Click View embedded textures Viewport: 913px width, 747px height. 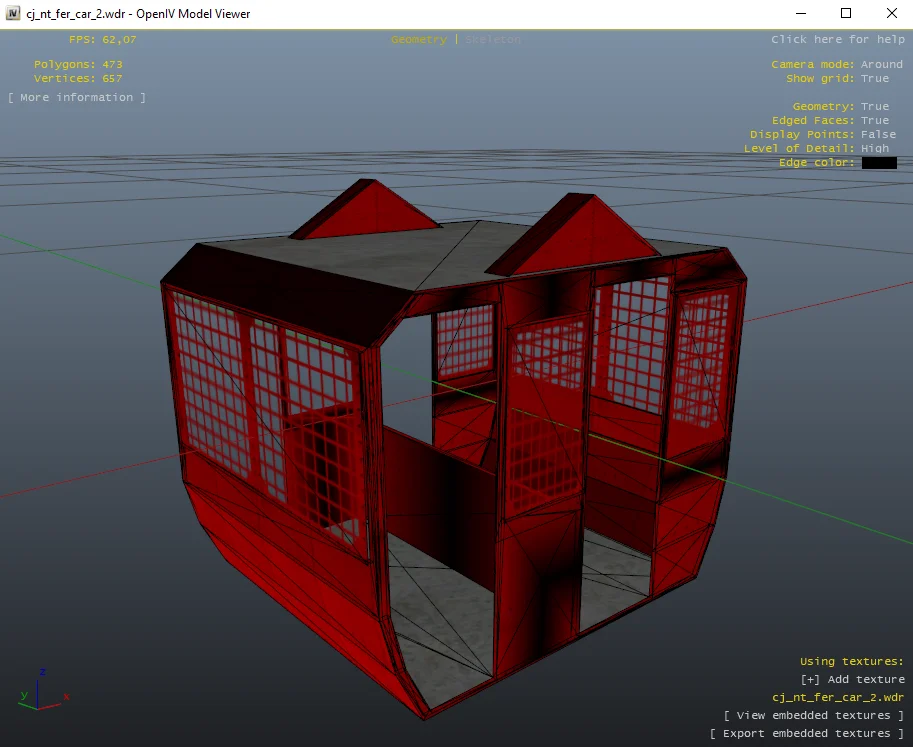tap(813, 716)
